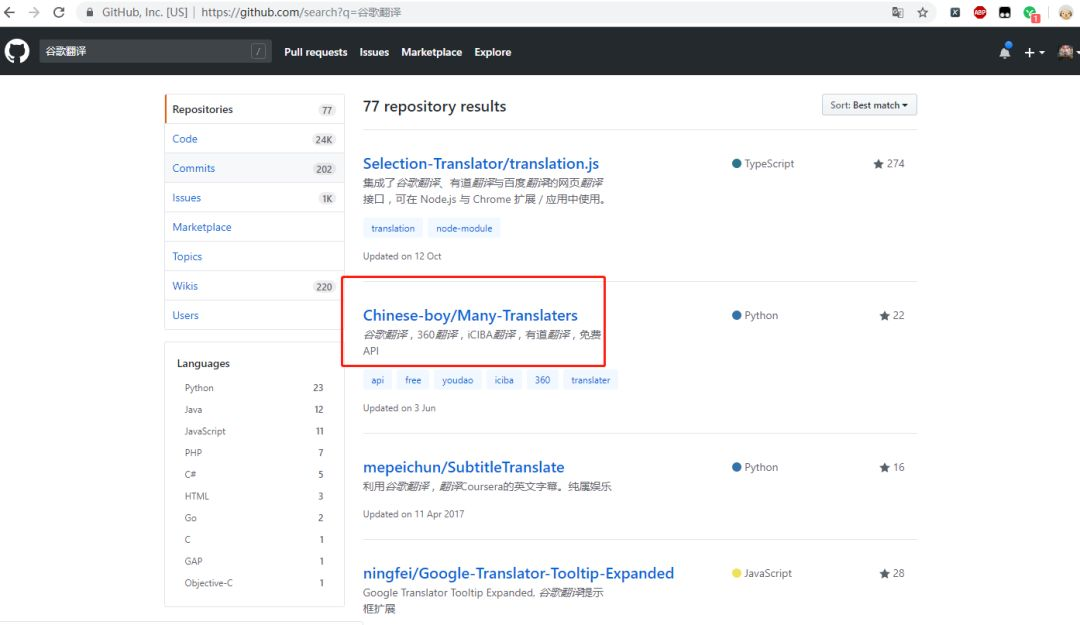Open Chinese-boy/Many-Translaters repository
This screenshot has width=1080, height=625.
point(470,315)
